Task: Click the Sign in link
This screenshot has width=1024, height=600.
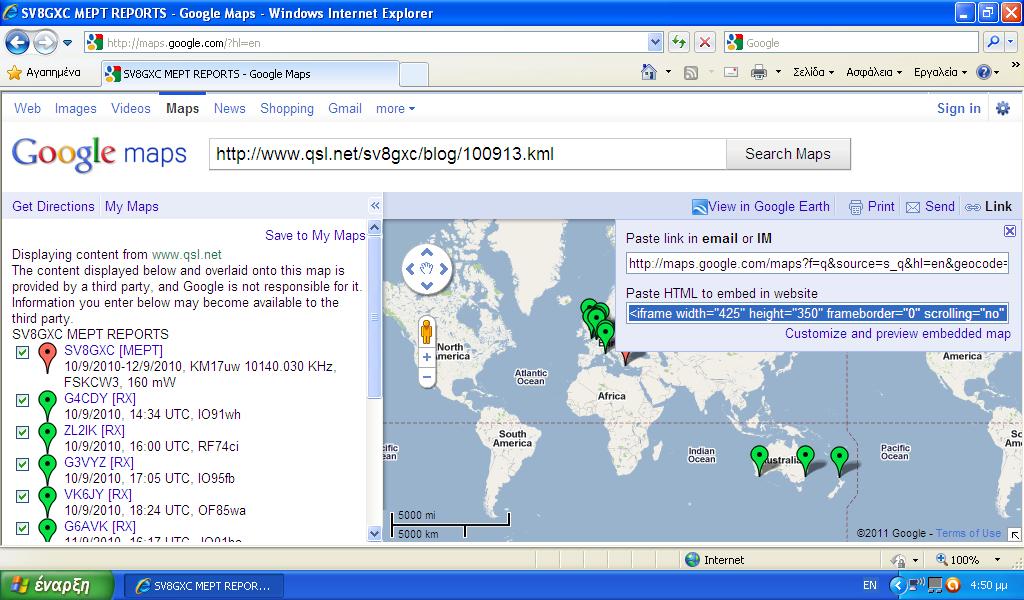Action: tap(959, 108)
